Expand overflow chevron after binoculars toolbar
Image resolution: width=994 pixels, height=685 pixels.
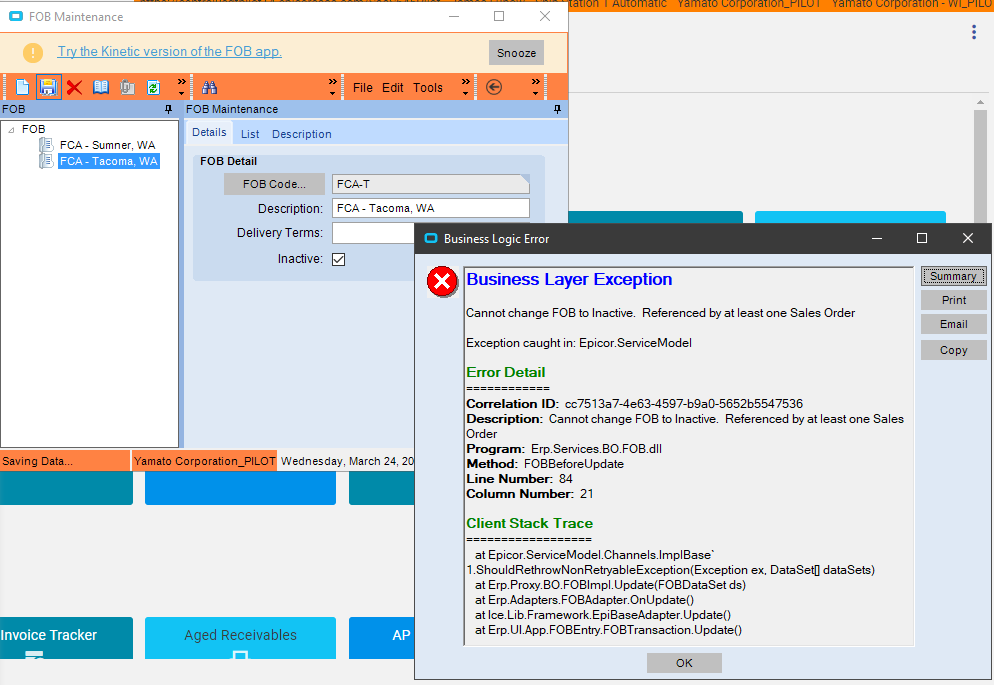[x=332, y=87]
